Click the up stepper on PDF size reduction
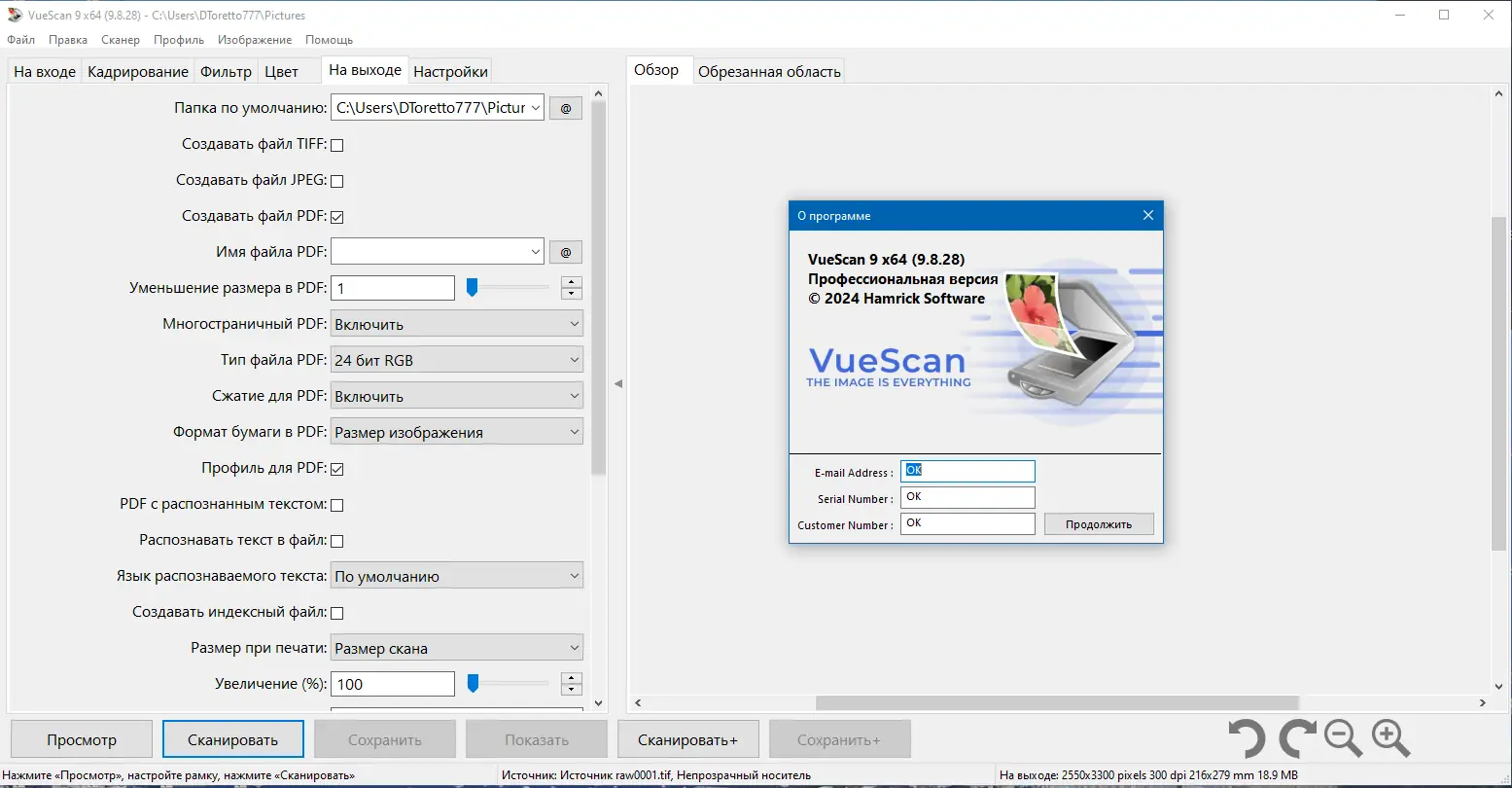The width and height of the screenshot is (1512, 788). pos(571,282)
